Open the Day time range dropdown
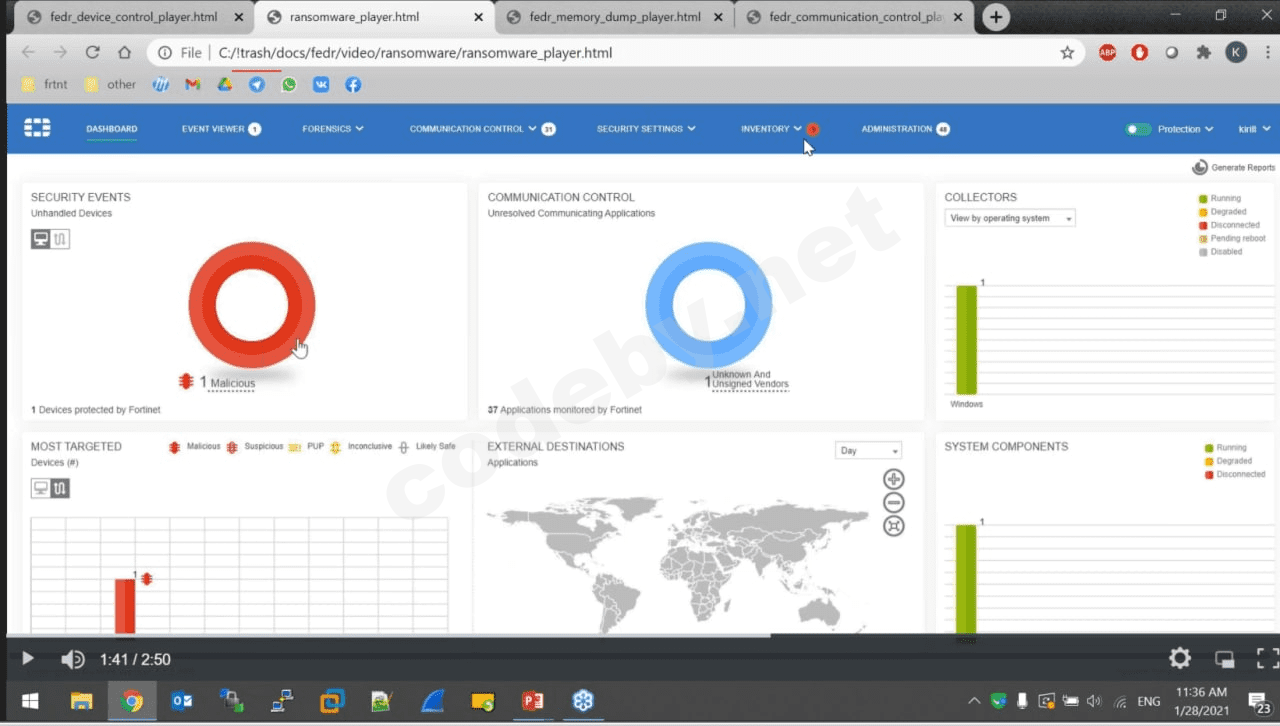Screen dimensions: 1280x726 (x=867, y=451)
